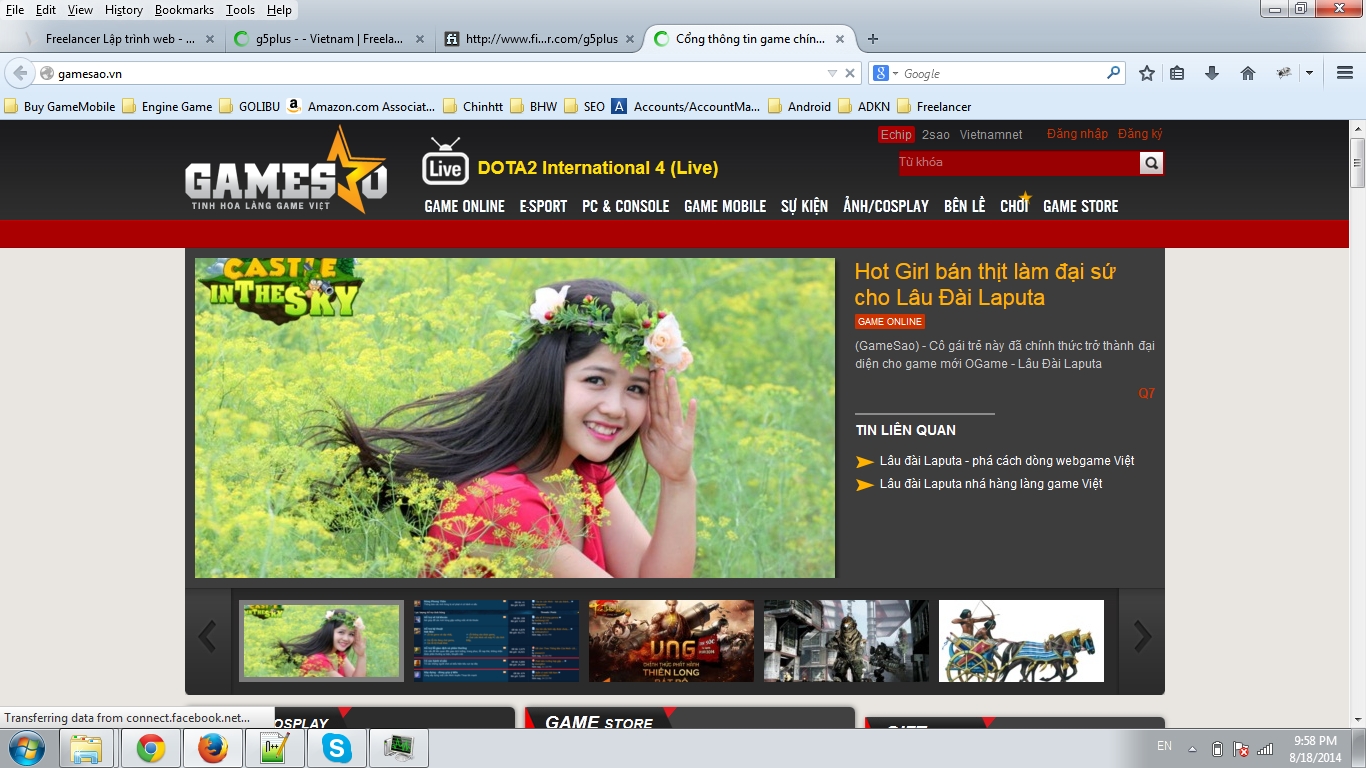Click the Google search input box
Screen dimensions: 1366x768
click(x=1003, y=73)
